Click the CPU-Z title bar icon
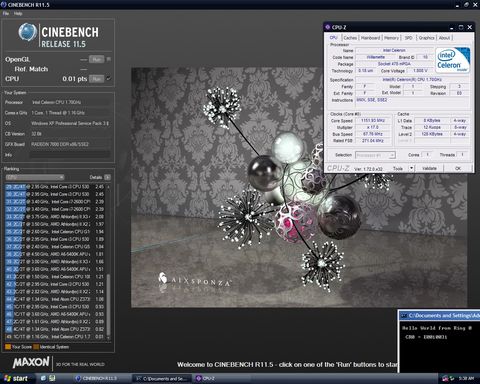Viewport: 480px width, 384px height. pos(328,27)
